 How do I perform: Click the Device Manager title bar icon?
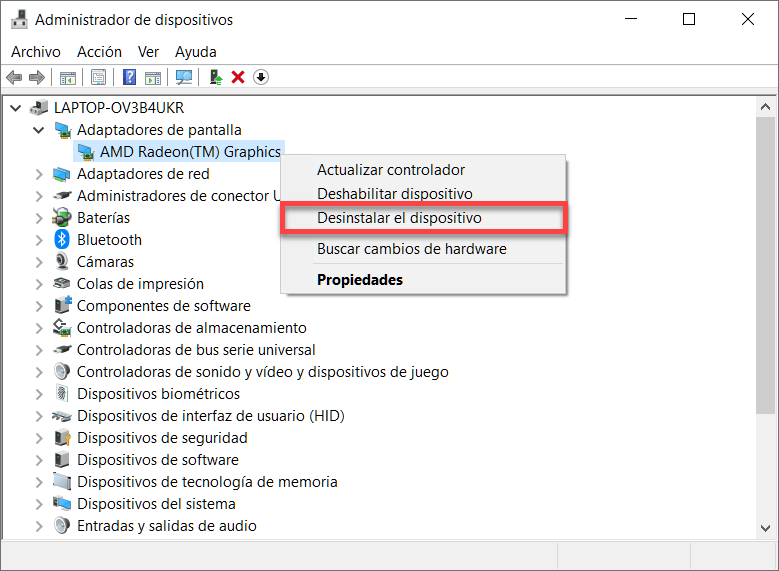[19, 19]
